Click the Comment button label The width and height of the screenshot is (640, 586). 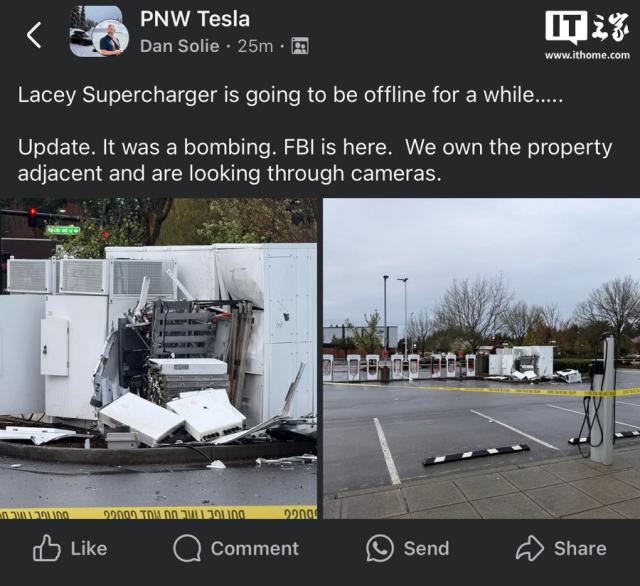tap(255, 548)
